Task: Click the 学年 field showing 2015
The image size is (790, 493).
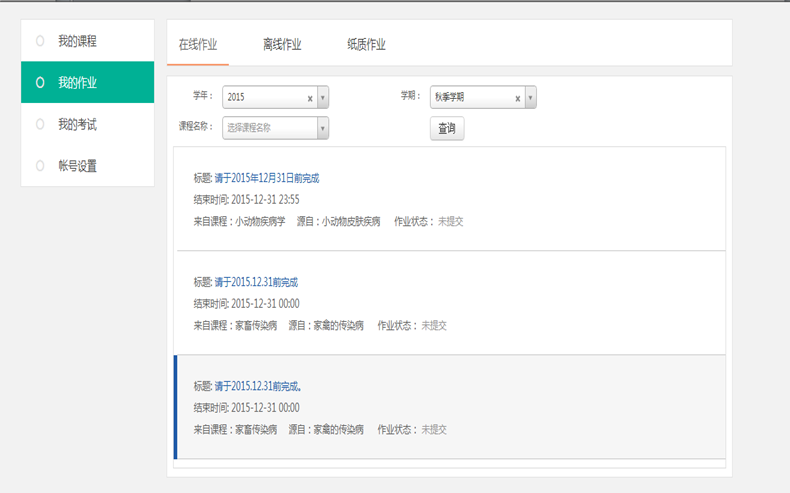Action: coord(276,97)
